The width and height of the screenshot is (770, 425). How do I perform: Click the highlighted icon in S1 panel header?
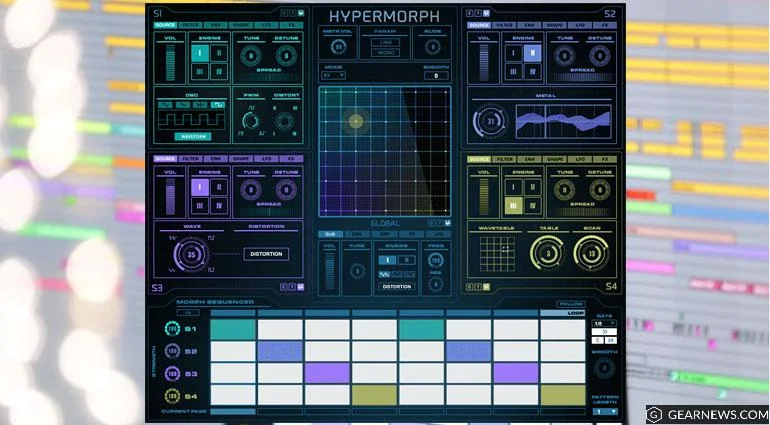pos(300,13)
